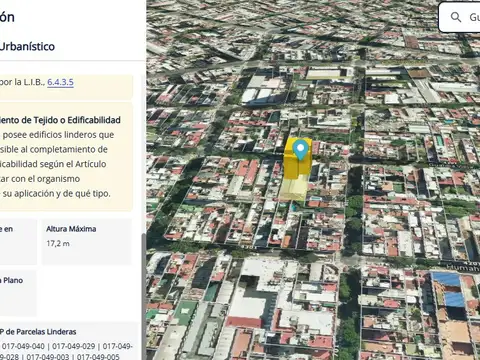480x360 pixels.
Task: Select parcel code 017-049-003
Action: 48,357
